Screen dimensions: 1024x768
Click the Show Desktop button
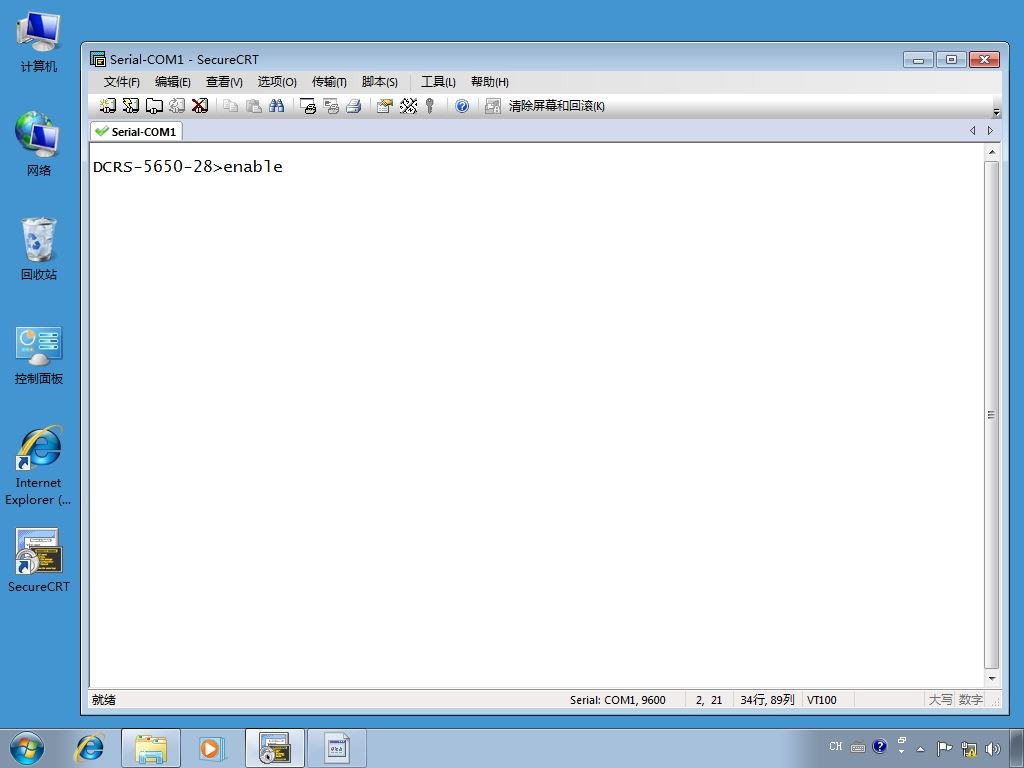click(1017, 748)
